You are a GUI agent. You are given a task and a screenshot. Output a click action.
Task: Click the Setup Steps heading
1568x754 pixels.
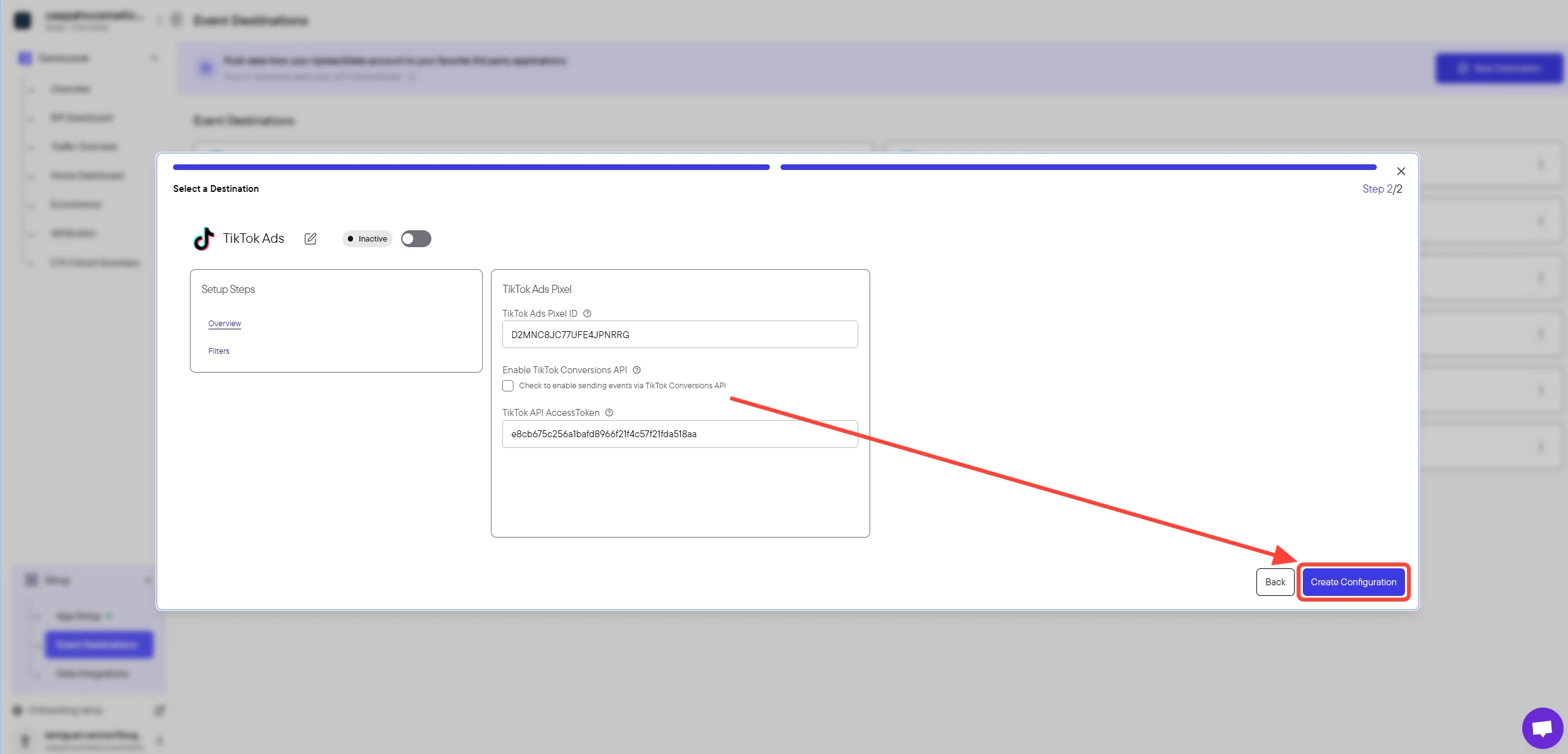pos(228,289)
